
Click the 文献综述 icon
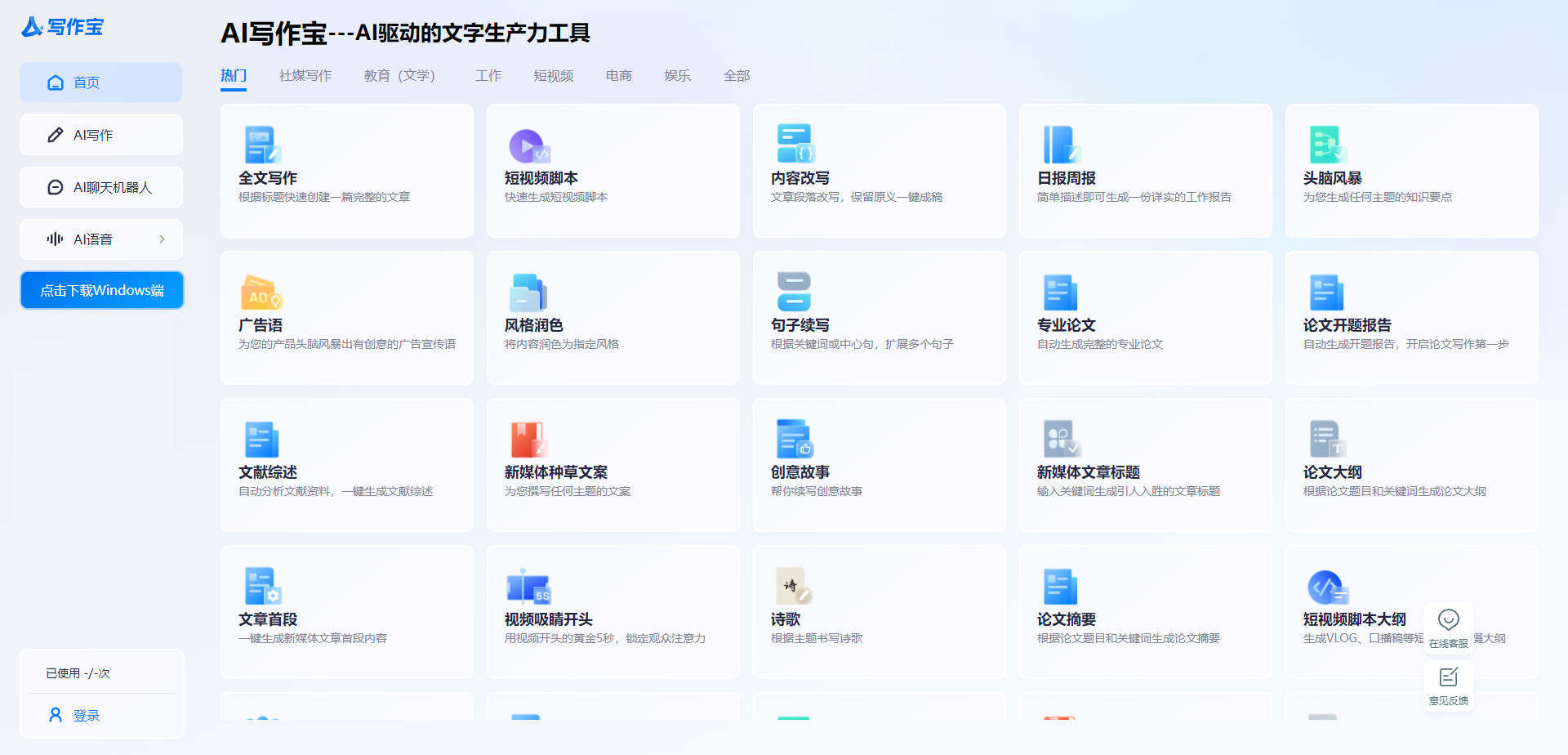coord(261,440)
